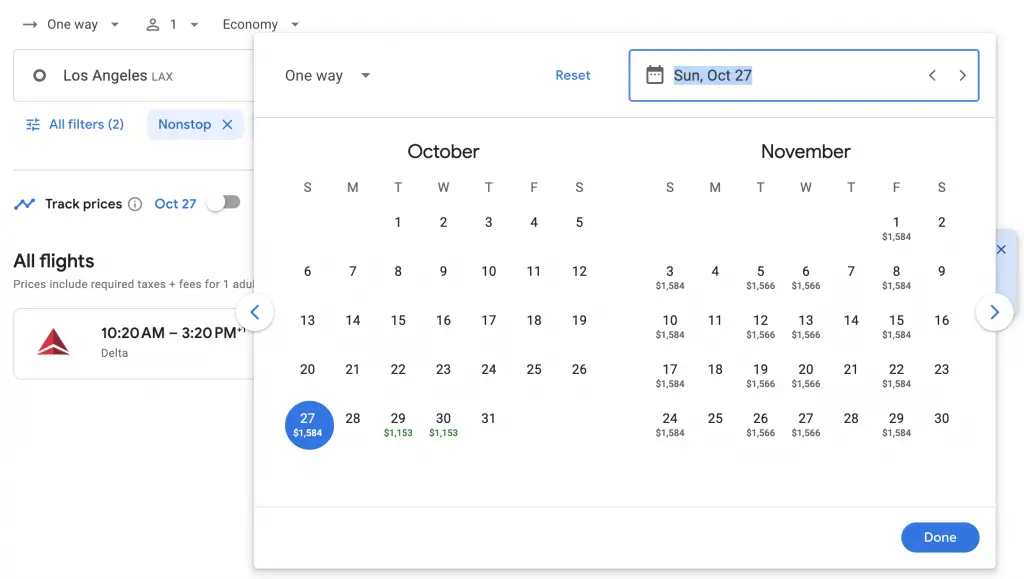The width and height of the screenshot is (1024, 579).
Task: Click the calendar icon in date field
Action: click(655, 75)
